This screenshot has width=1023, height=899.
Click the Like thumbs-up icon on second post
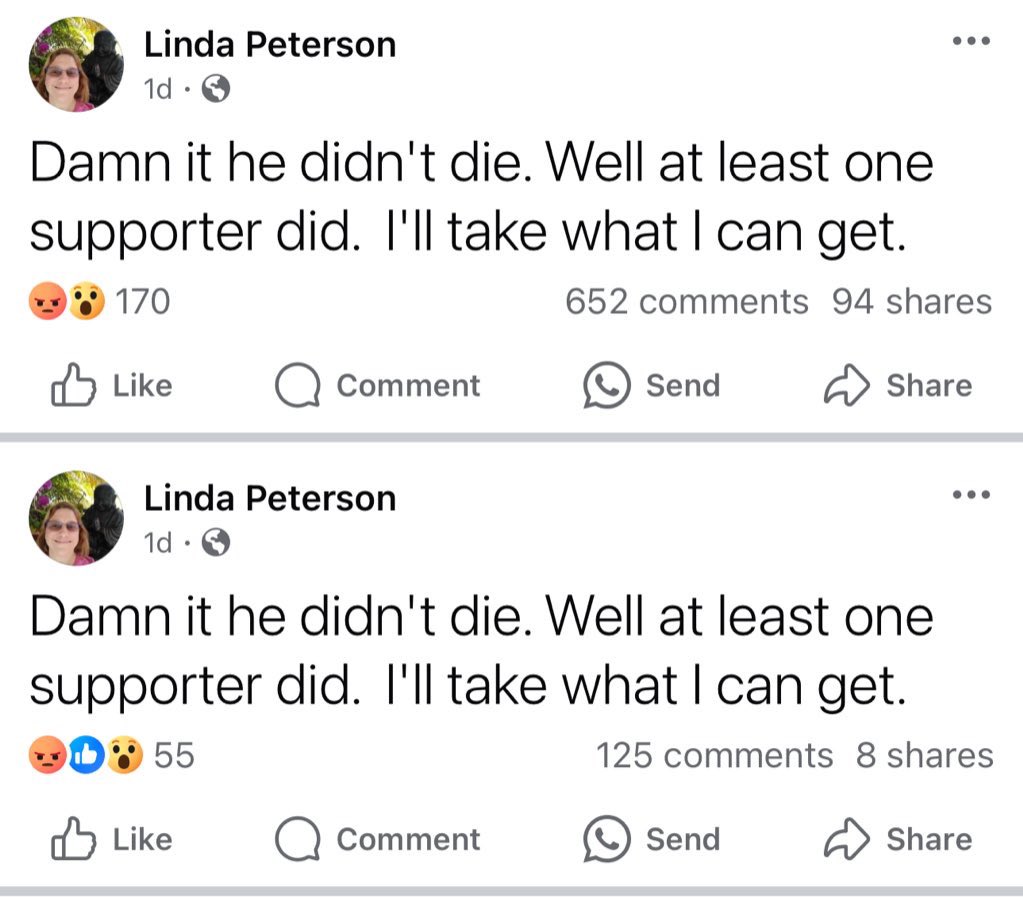tap(70, 840)
